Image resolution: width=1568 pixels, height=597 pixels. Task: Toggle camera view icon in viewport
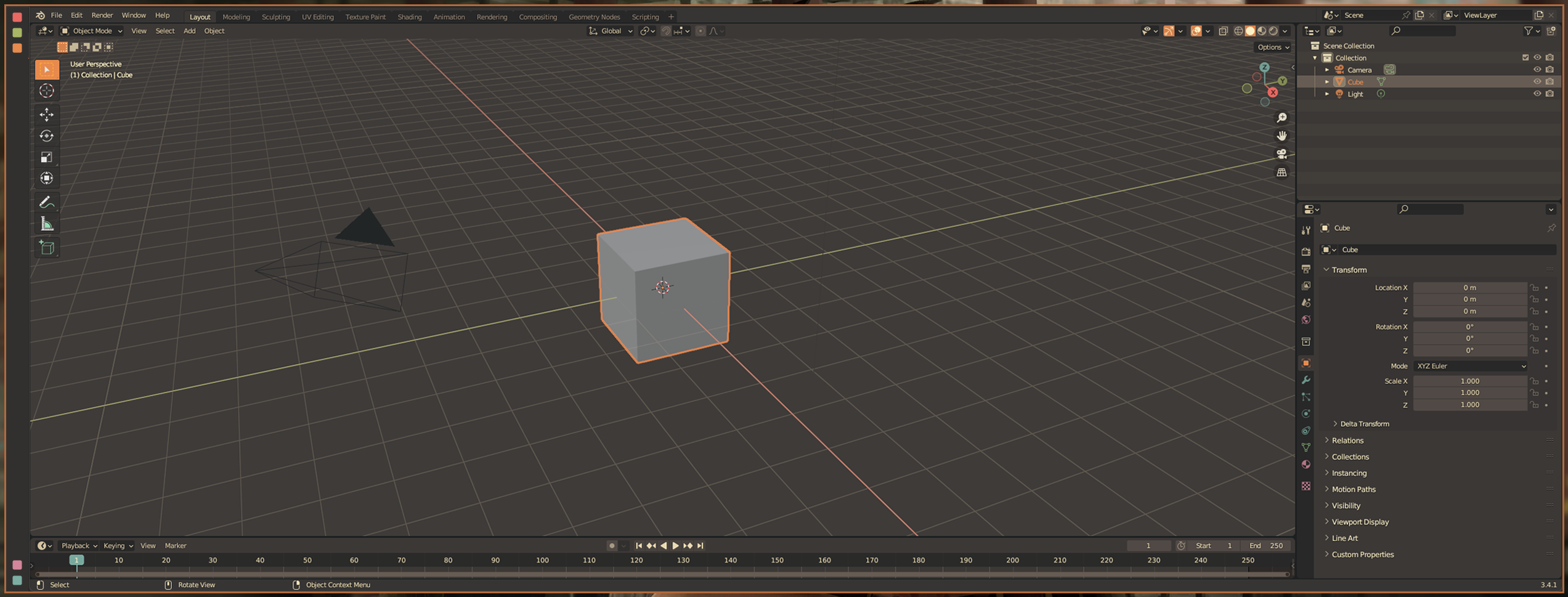point(1282,154)
